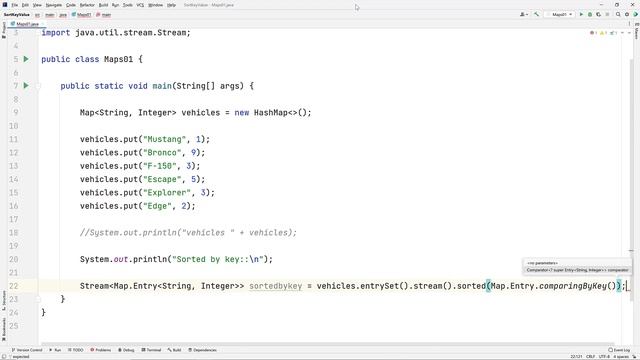
Task: Open the Navigate menu
Action: 53,5
